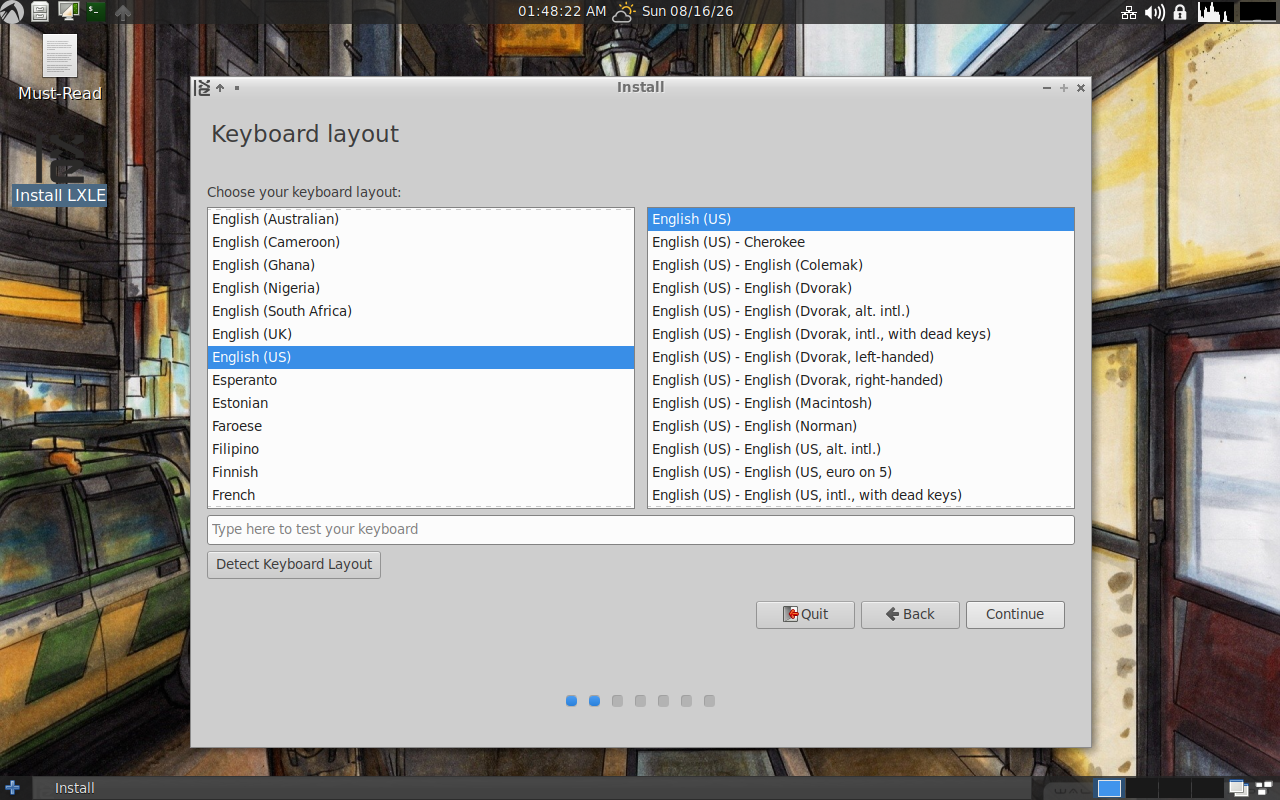1280x800 pixels.
Task: Choose English (US) - English (Colemak) variant
Action: [861, 265]
